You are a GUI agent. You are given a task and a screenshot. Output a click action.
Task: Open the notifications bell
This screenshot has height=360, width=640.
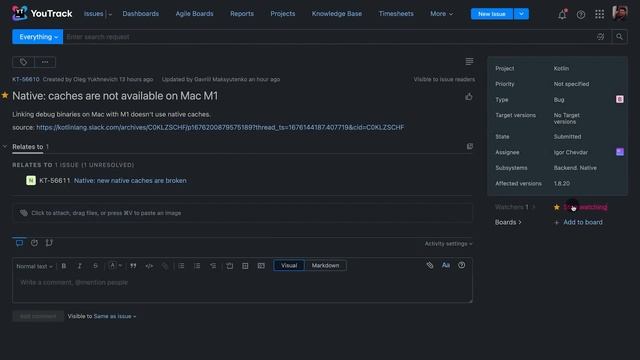[562, 15]
